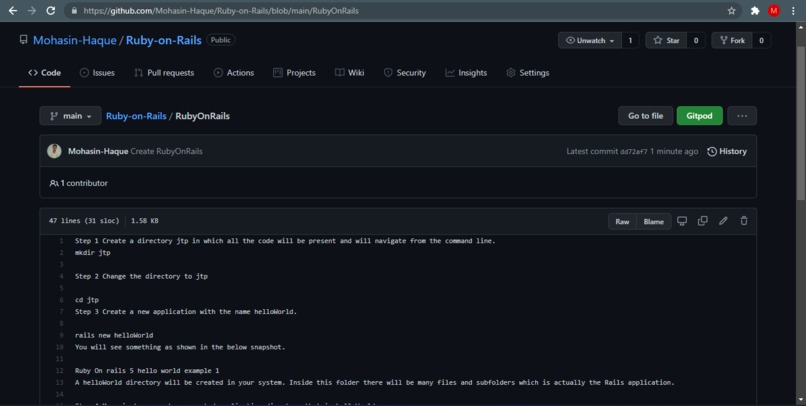Open the Settings tab
The width and height of the screenshot is (806, 406).
pos(527,73)
